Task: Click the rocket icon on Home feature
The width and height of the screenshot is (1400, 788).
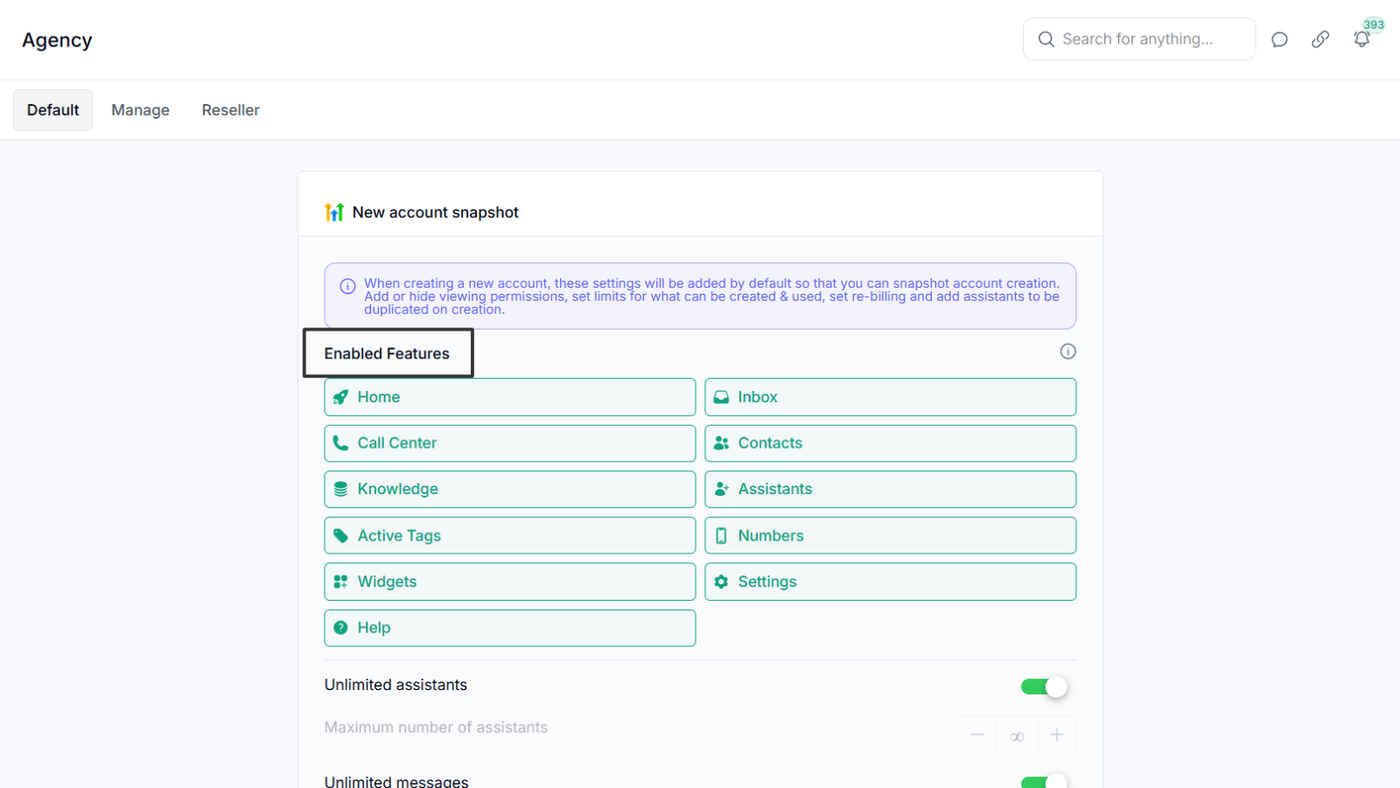Action: pyautogui.click(x=341, y=397)
